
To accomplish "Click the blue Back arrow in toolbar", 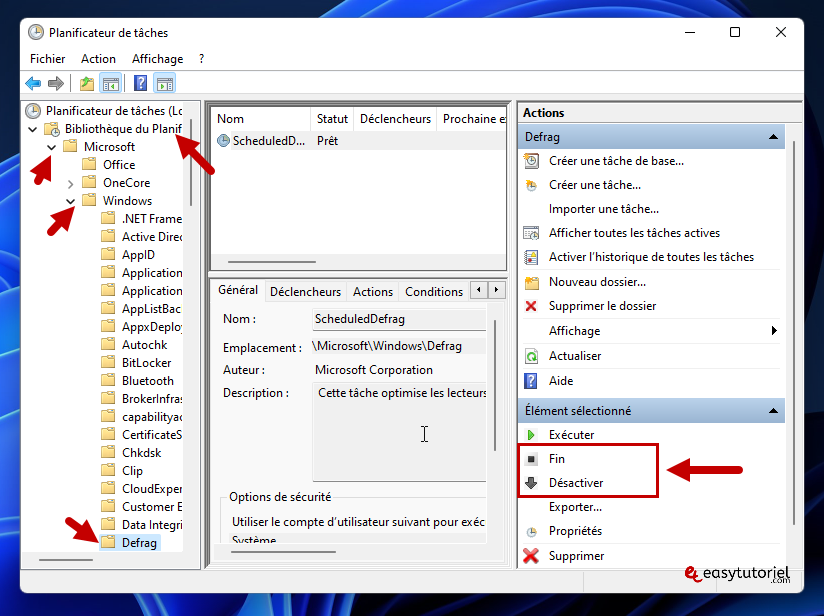I will (33, 83).
